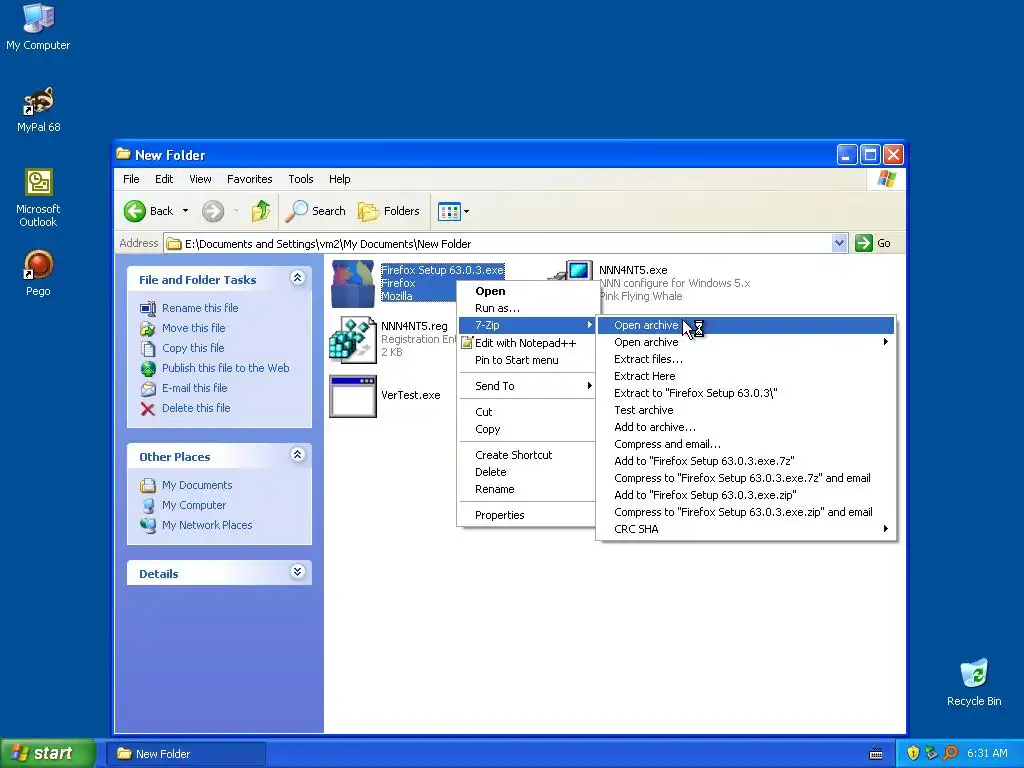Viewport: 1024px width, 768px height.
Task: Click the keyboard icon on the taskbar
Action: 876,754
